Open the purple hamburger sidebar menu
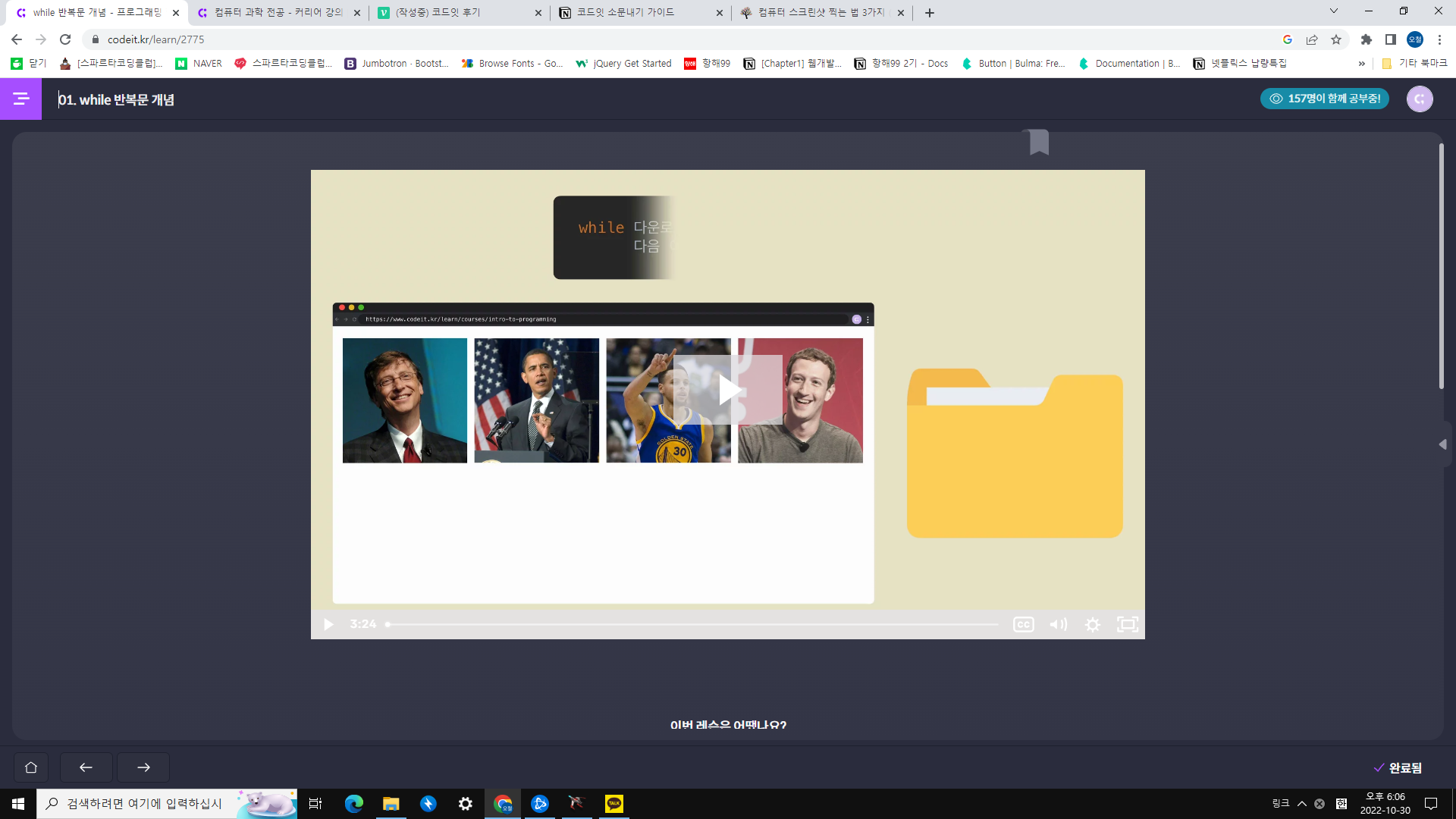Screen dimensions: 1456x819 [20, 99]
